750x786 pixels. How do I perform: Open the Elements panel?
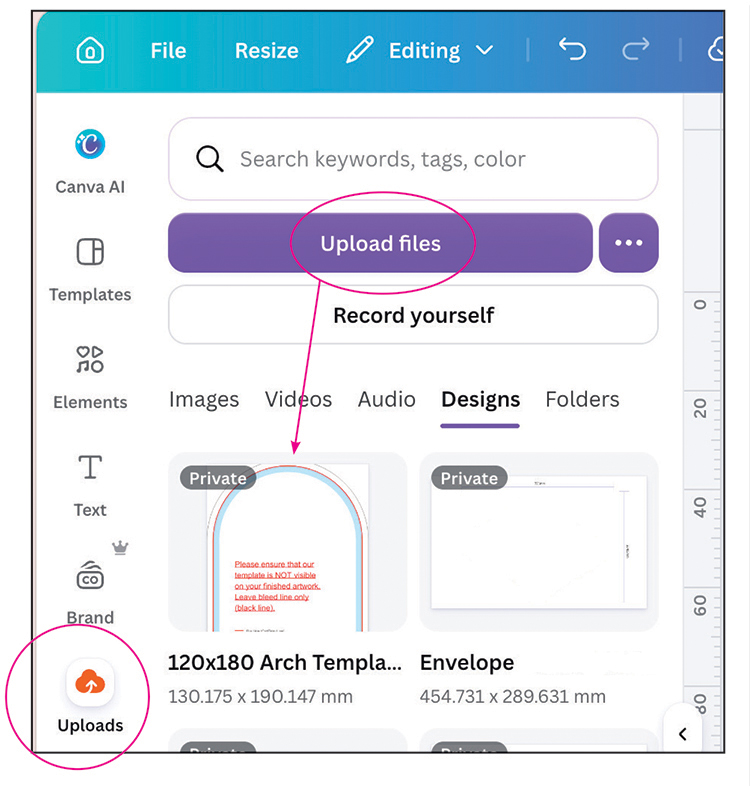coord(90,377)
